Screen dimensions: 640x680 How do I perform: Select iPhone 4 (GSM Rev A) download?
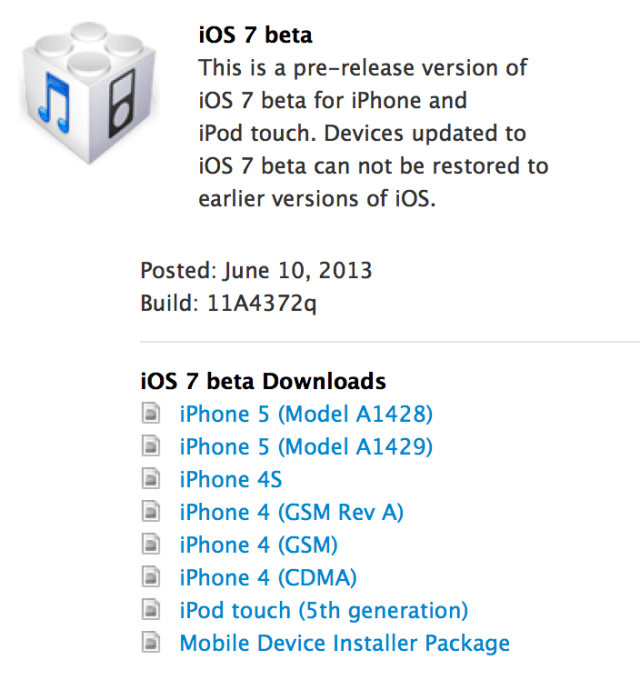[291, 513]
